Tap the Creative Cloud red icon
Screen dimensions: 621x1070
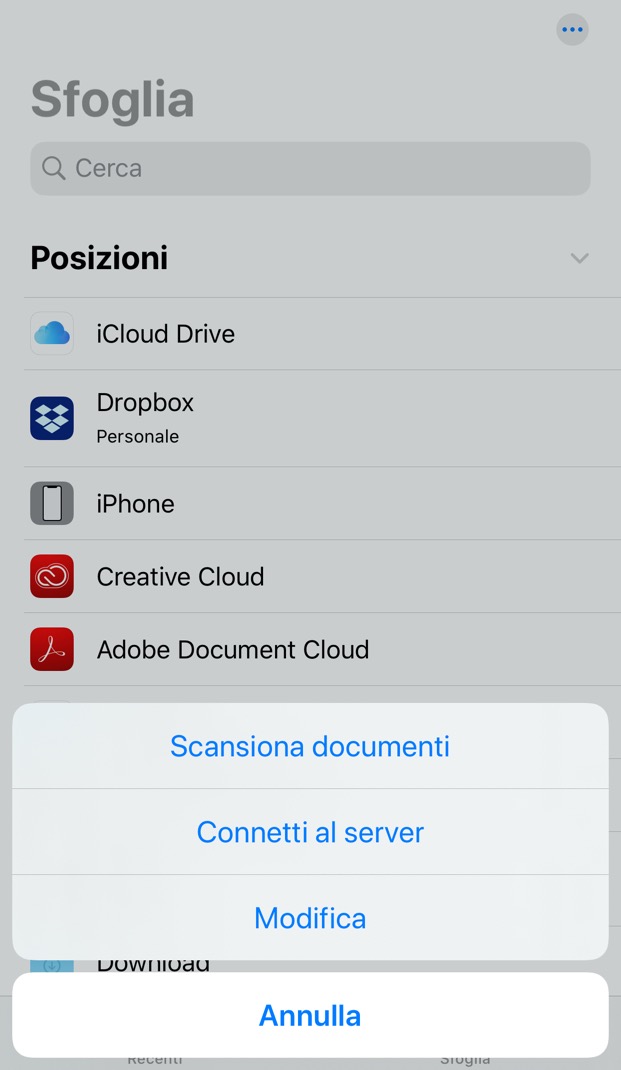[x=52, y=576]
